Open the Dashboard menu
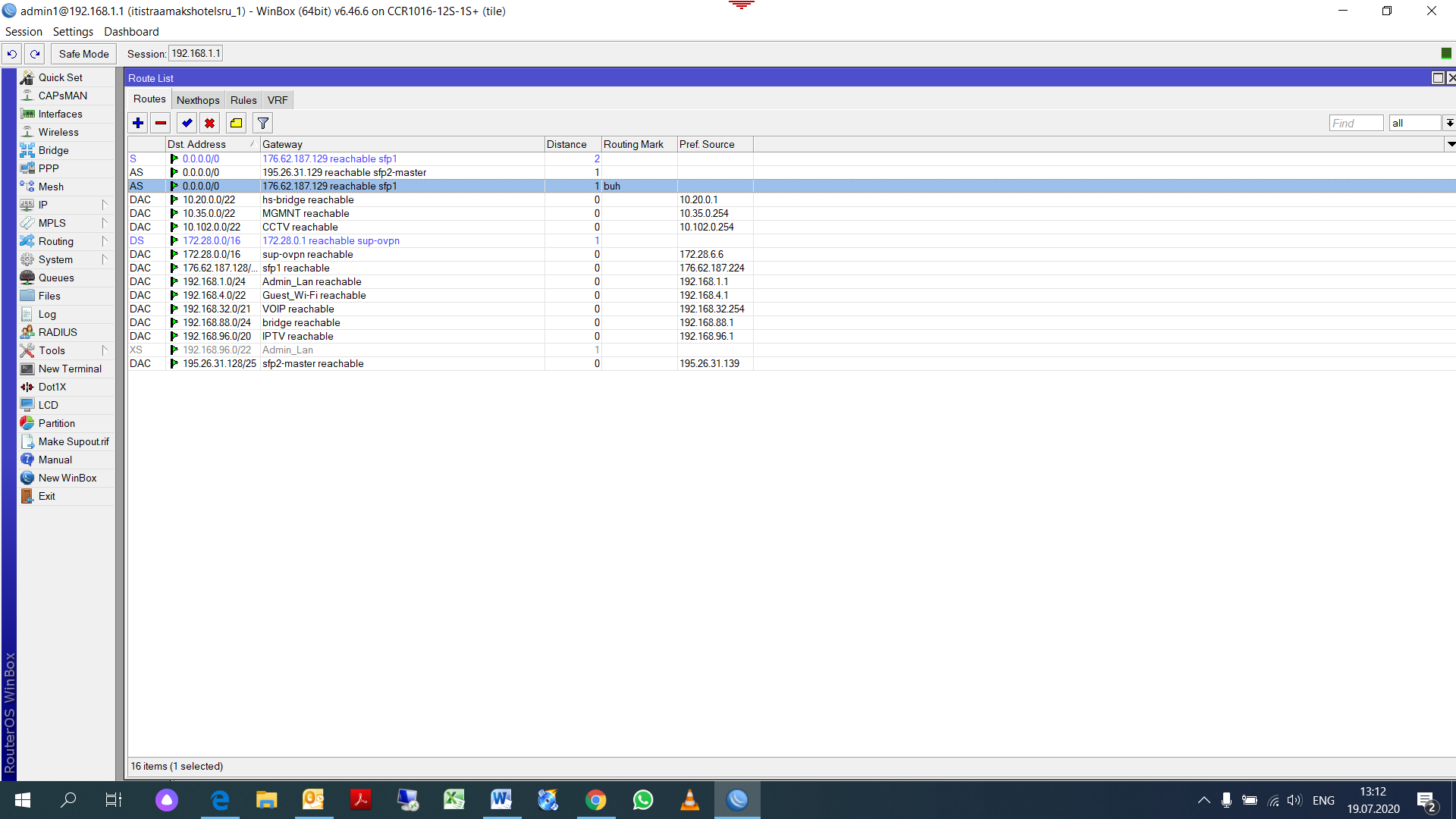1456x819 pixels. (131, 32)
